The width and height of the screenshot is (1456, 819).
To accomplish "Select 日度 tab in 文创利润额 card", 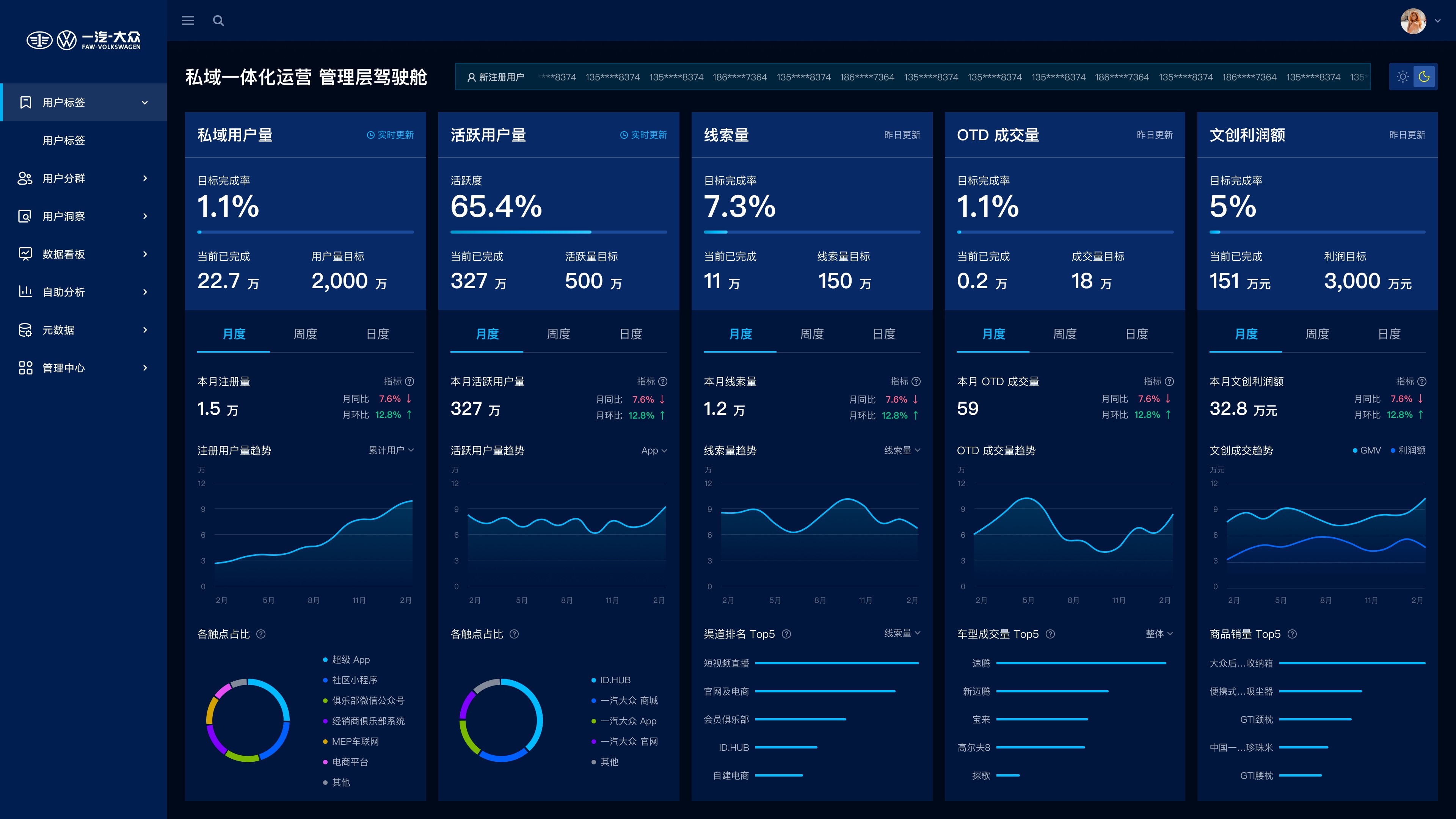I will click(1389, 334).
